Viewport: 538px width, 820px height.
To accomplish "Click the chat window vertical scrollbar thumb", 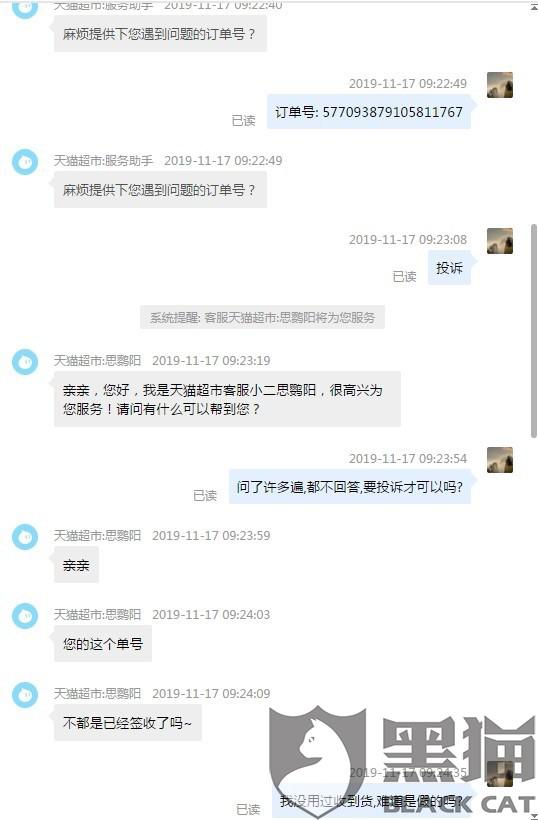I will point(534,331).
